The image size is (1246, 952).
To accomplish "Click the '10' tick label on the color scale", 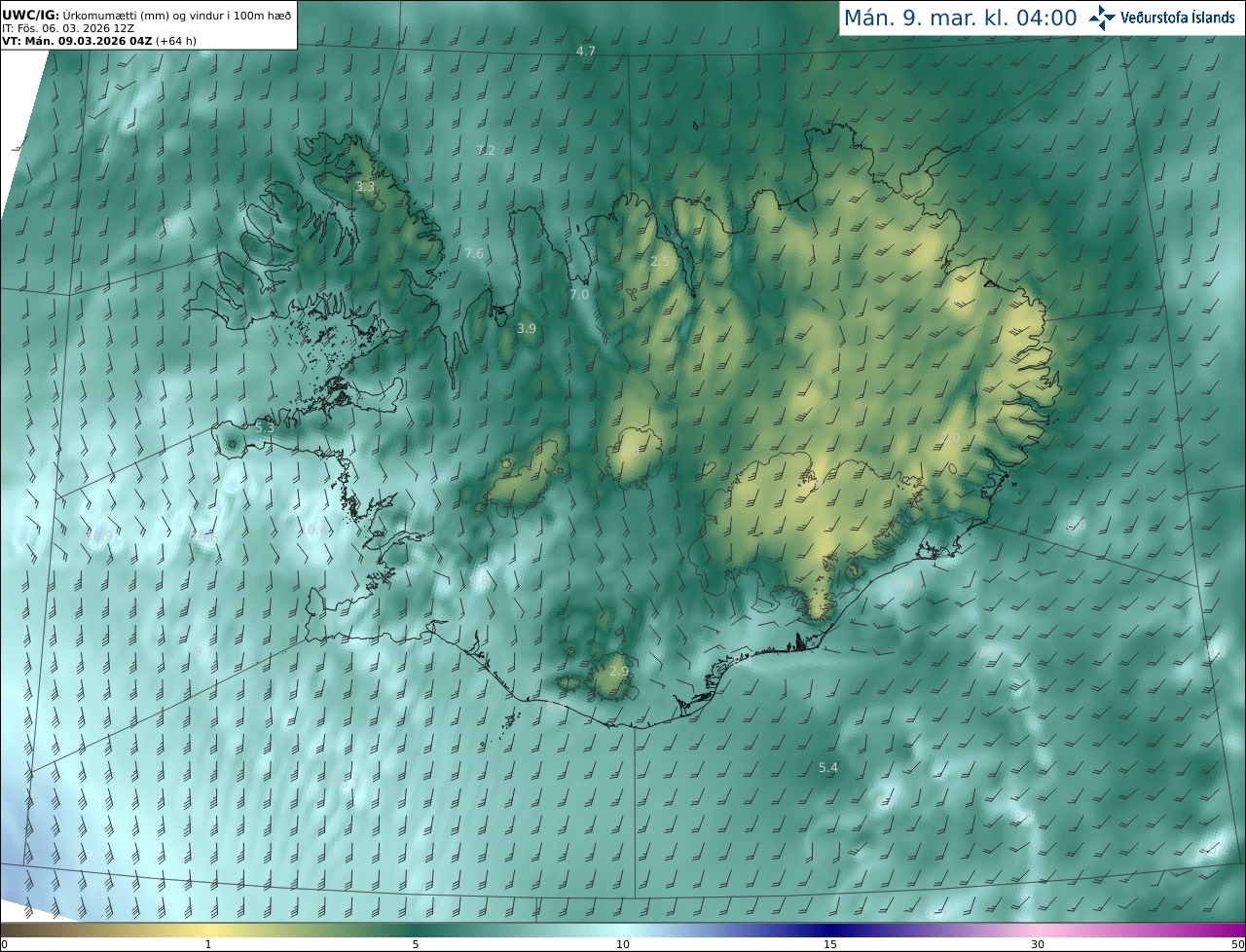I will [x=623, y=944].
